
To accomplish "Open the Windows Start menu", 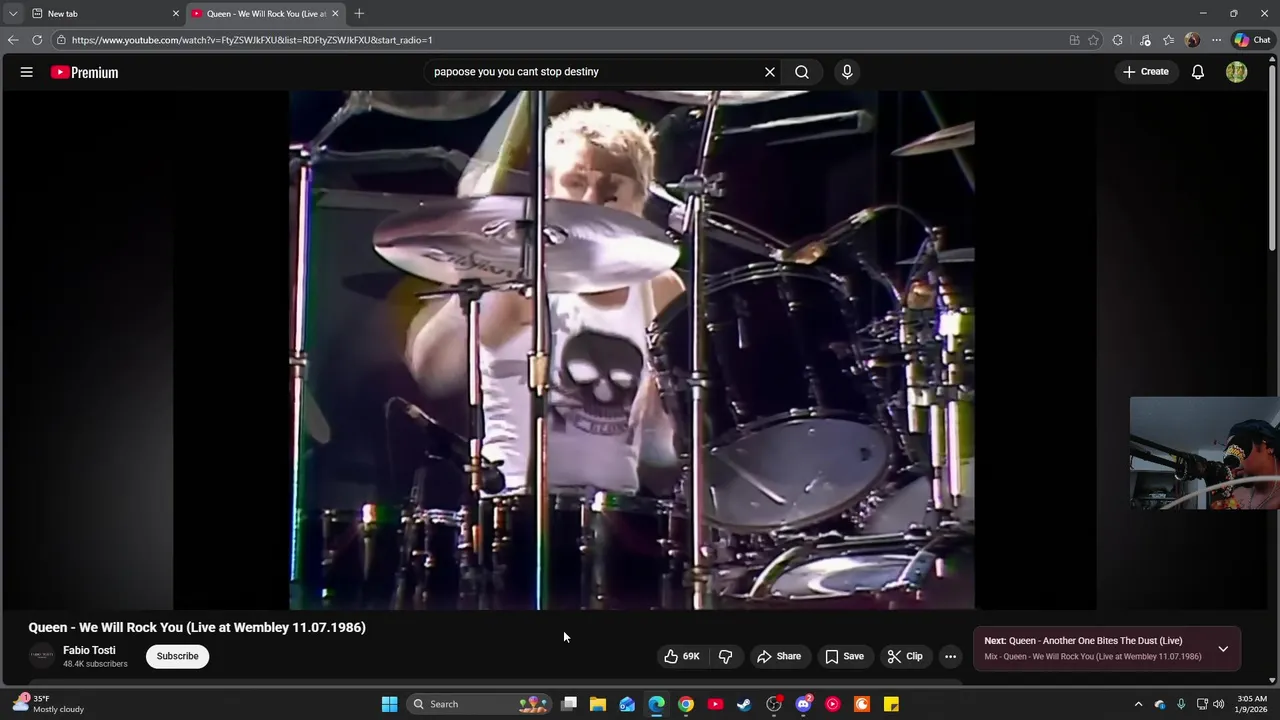I will pos(389,704).
